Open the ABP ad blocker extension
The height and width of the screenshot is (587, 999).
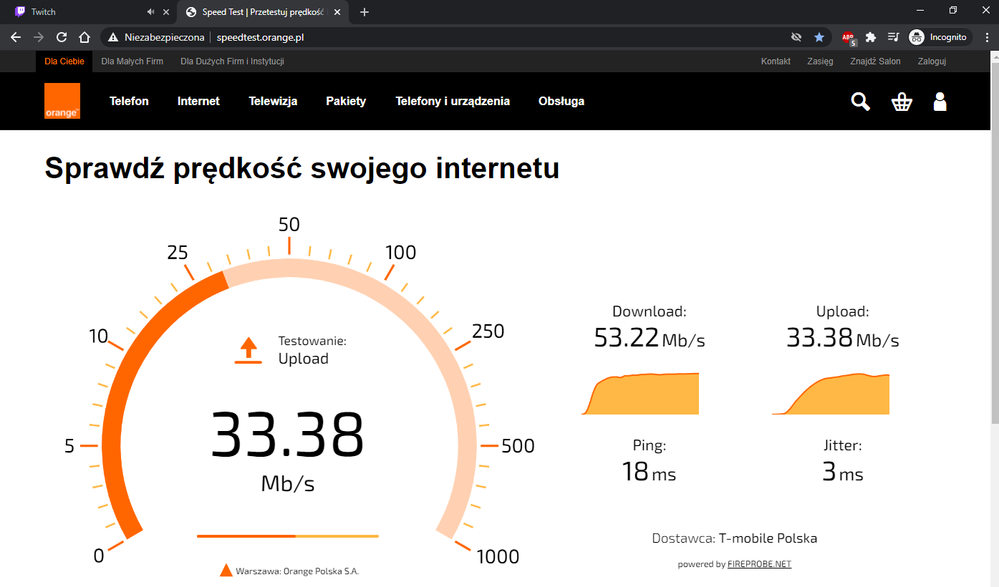pyautogui.click(x=848, y=38)
